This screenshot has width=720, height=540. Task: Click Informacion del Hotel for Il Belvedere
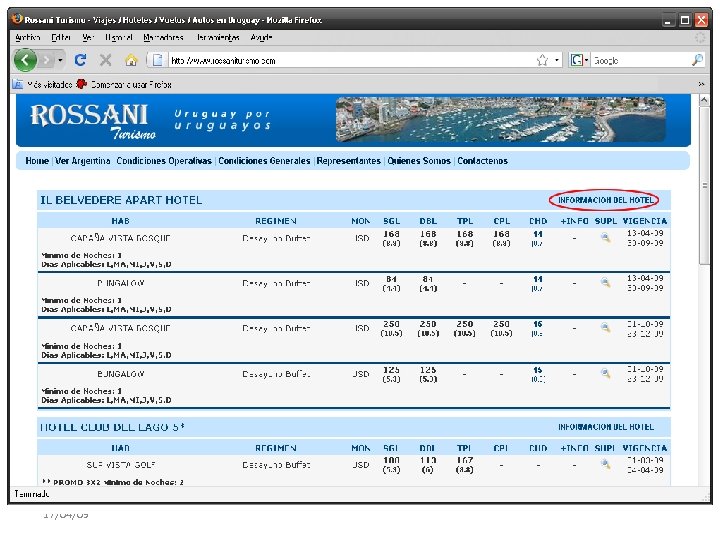tap(605, 200)
